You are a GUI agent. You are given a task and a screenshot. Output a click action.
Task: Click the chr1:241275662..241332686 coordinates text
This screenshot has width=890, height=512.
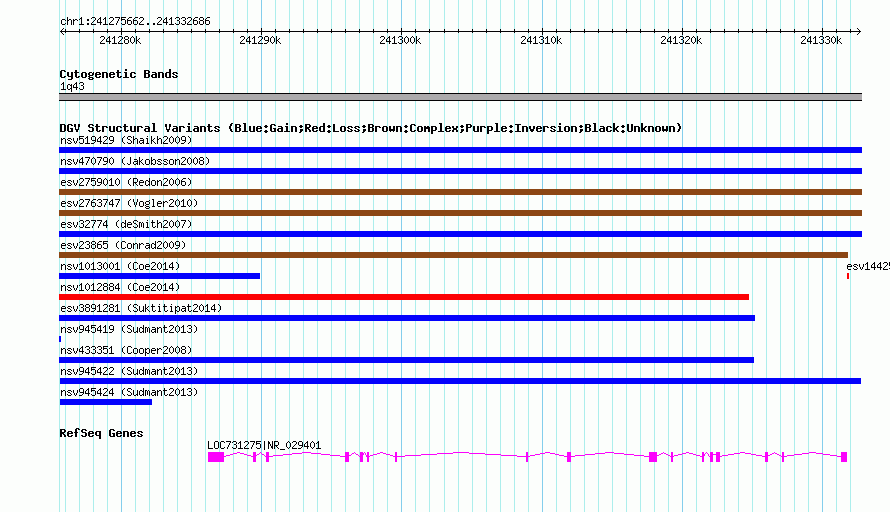[x=135, y=21]
